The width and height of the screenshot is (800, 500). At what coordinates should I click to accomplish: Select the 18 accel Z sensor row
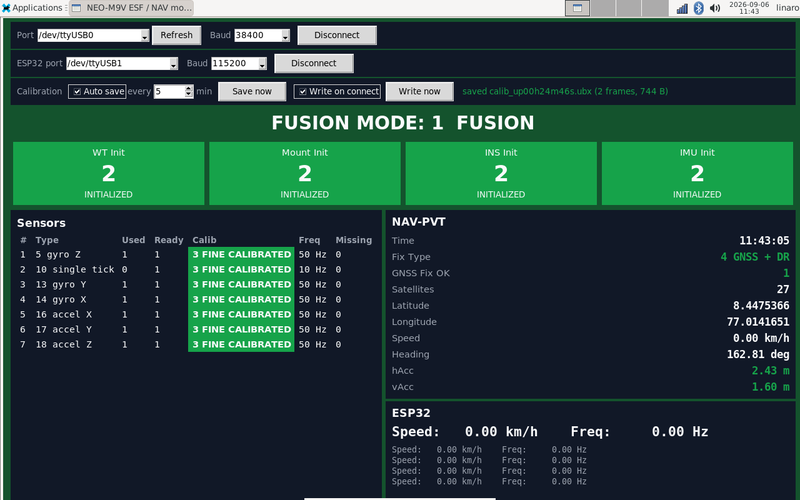coord(196,345)
